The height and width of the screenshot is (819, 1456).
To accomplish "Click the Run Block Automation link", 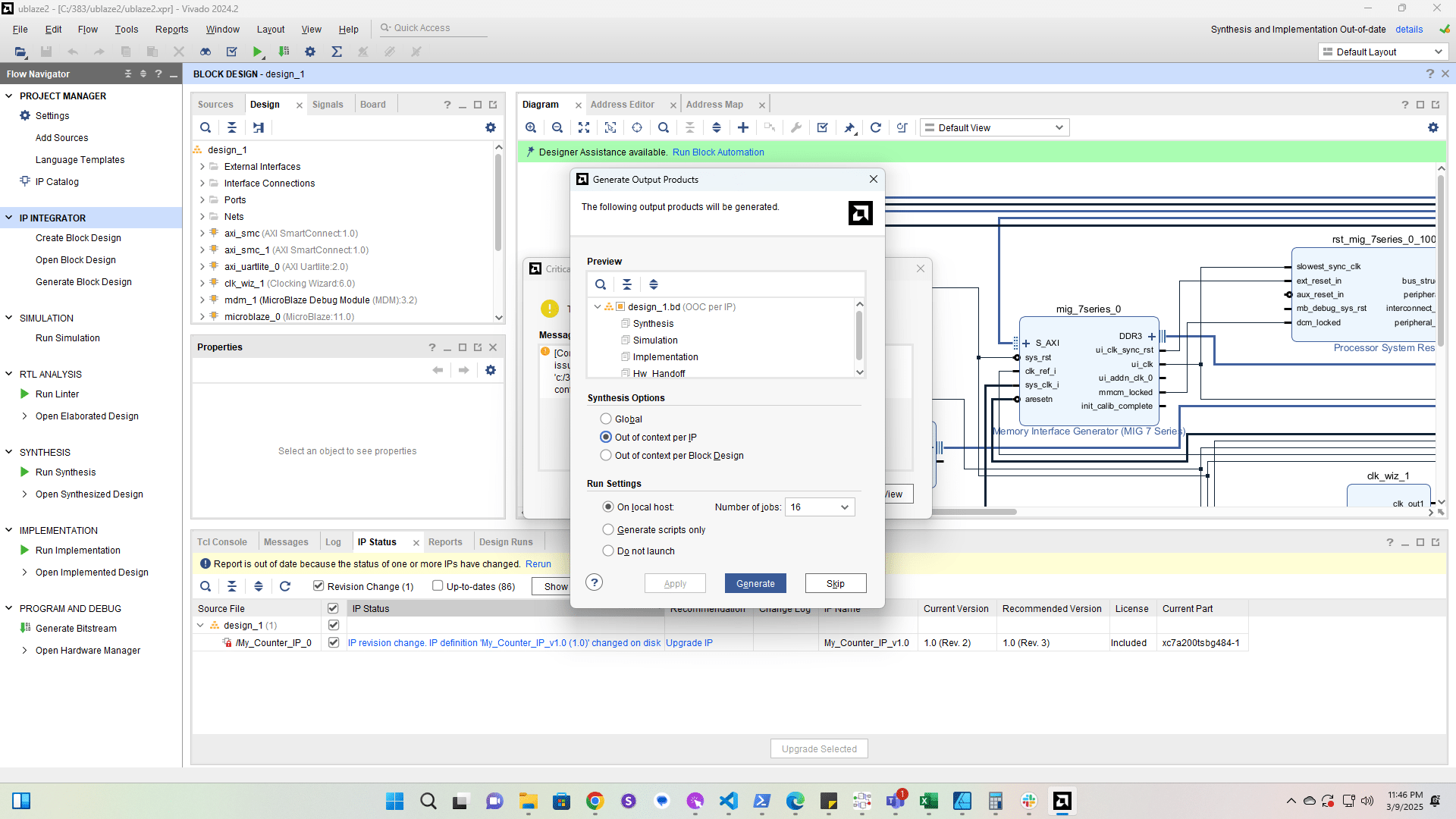I will (x=718, y=152).
